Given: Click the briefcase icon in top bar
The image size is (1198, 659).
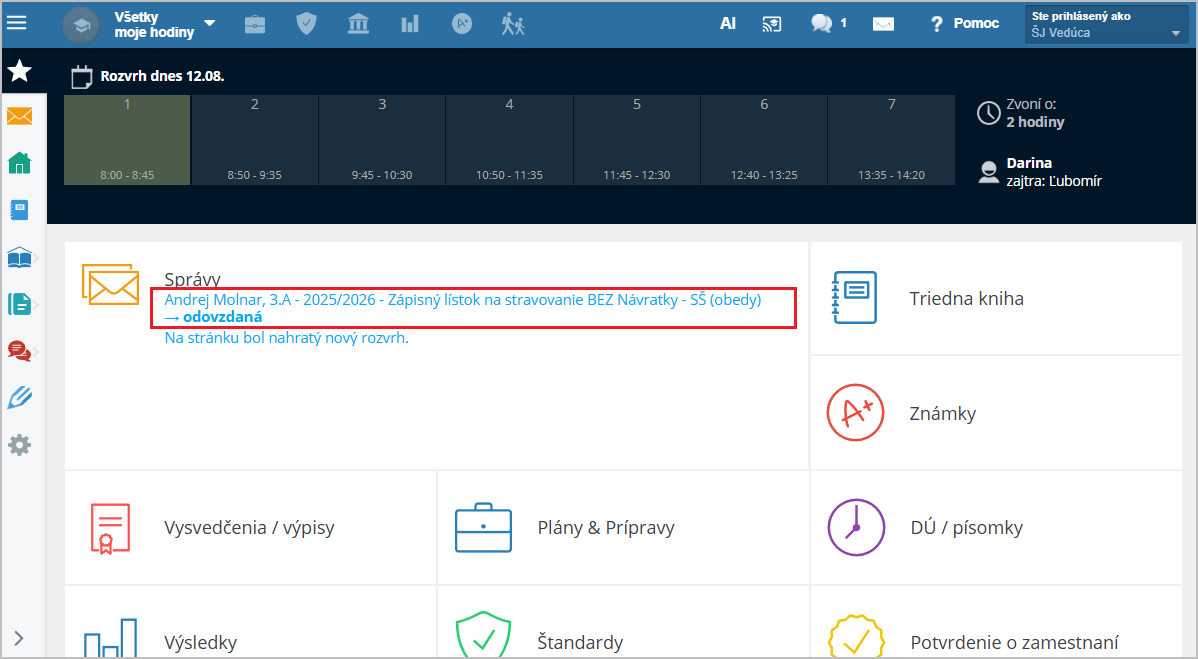Looking at the screenshot, I should tap(255, 24).
